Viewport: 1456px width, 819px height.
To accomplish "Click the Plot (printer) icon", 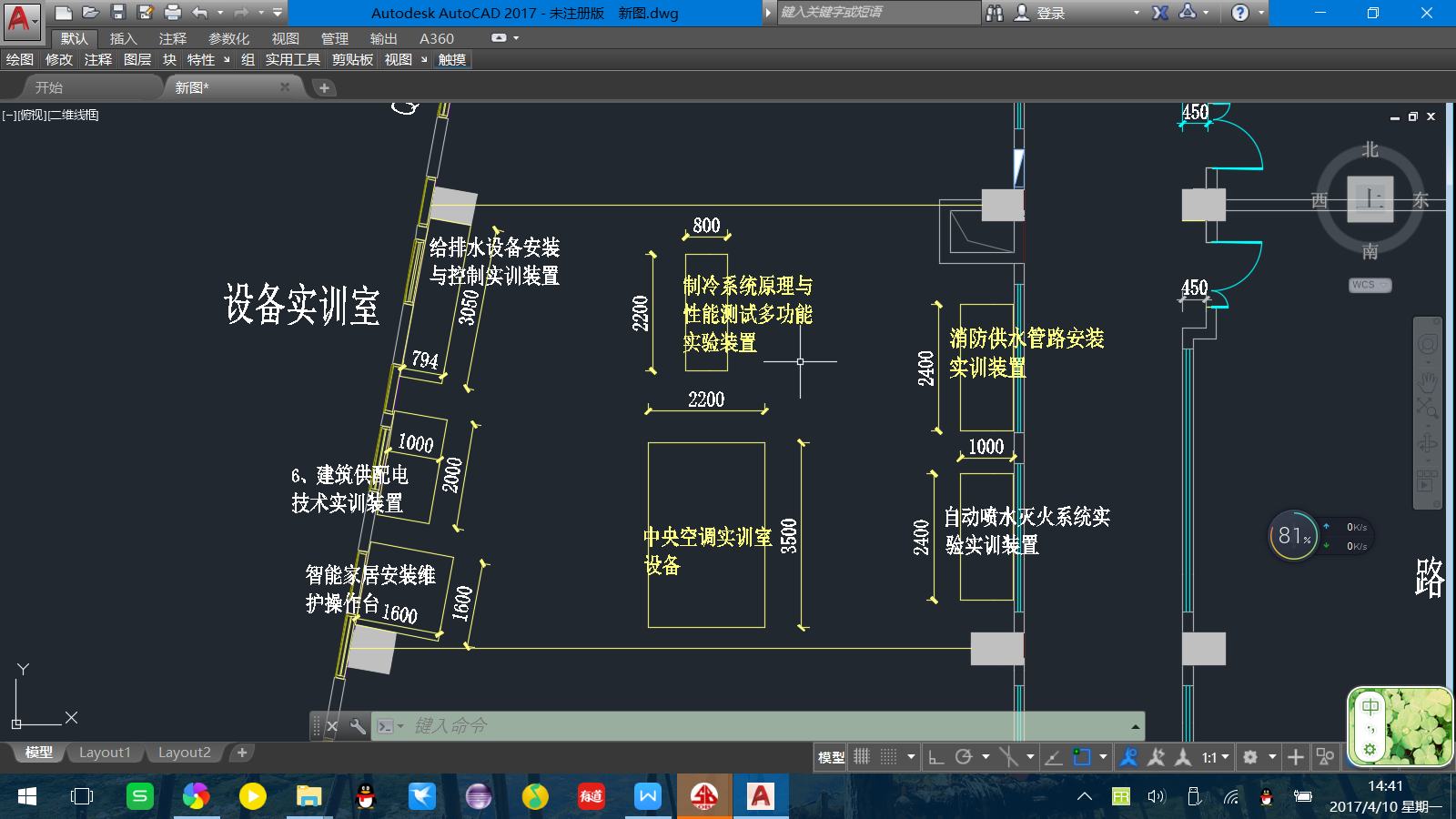I will [x=172, y=12].
